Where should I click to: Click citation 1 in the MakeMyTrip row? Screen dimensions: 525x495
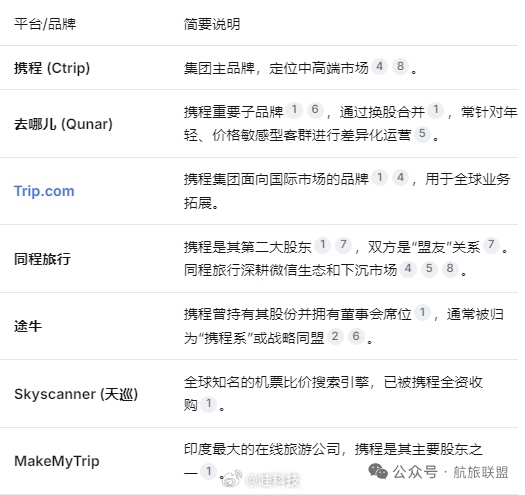point(209,472)
